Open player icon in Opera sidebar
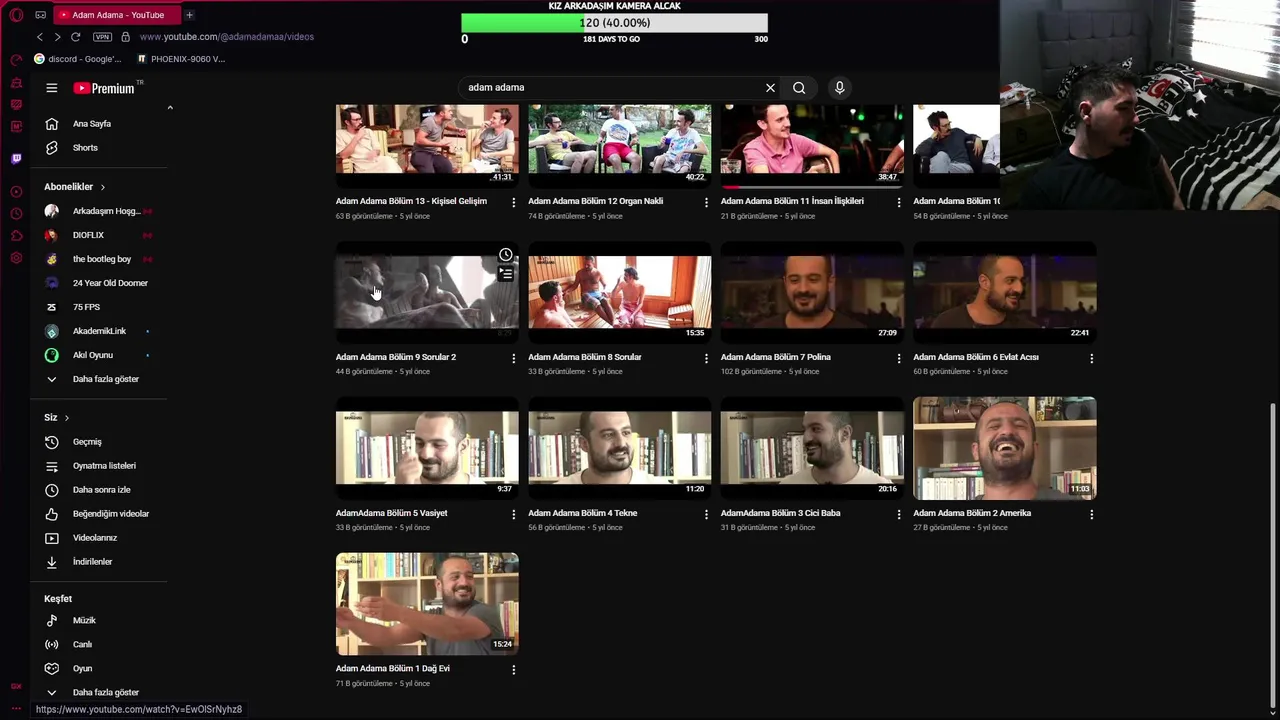The width and height of the screenshot is (1280, 720). [x=16, y=191]
